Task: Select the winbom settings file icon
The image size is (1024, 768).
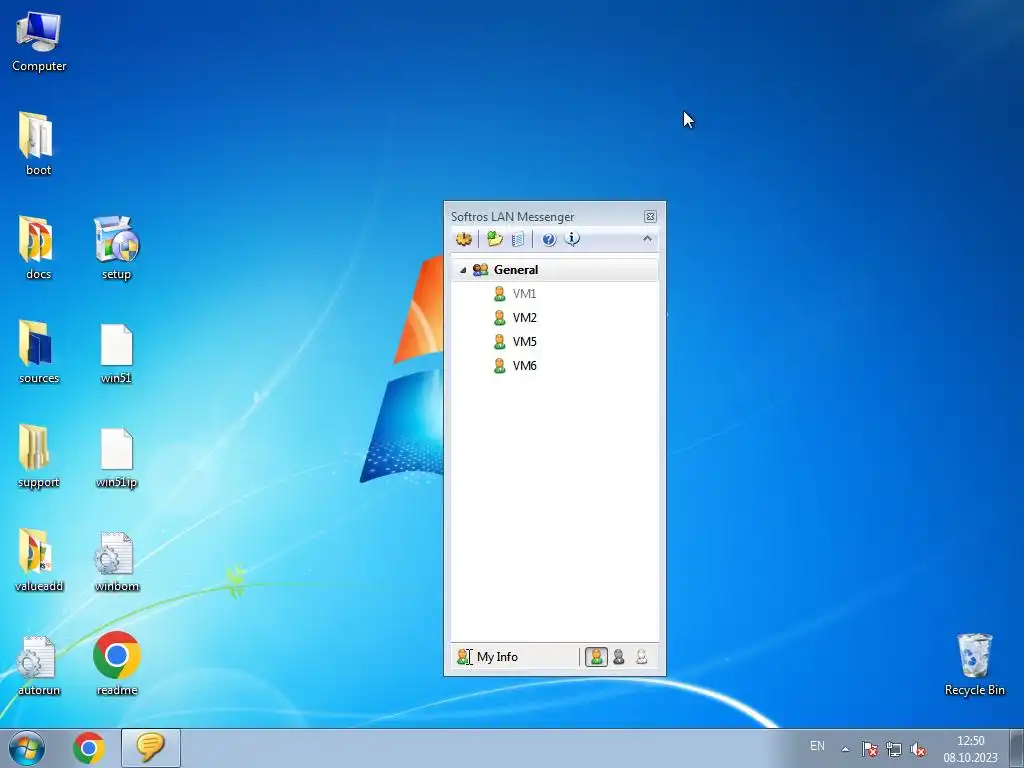Action: tap(116, 560)
